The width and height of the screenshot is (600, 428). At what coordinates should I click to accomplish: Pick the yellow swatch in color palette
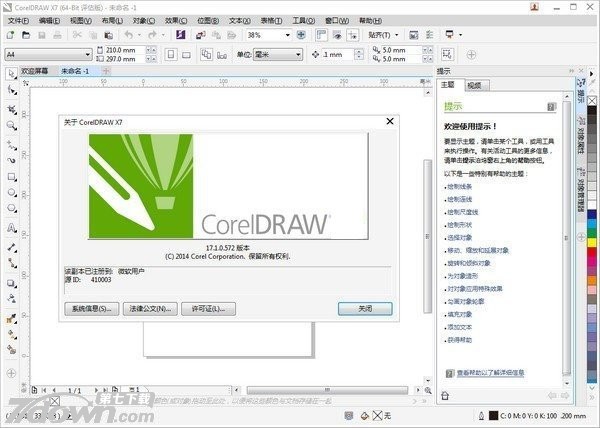coord(592,242)
